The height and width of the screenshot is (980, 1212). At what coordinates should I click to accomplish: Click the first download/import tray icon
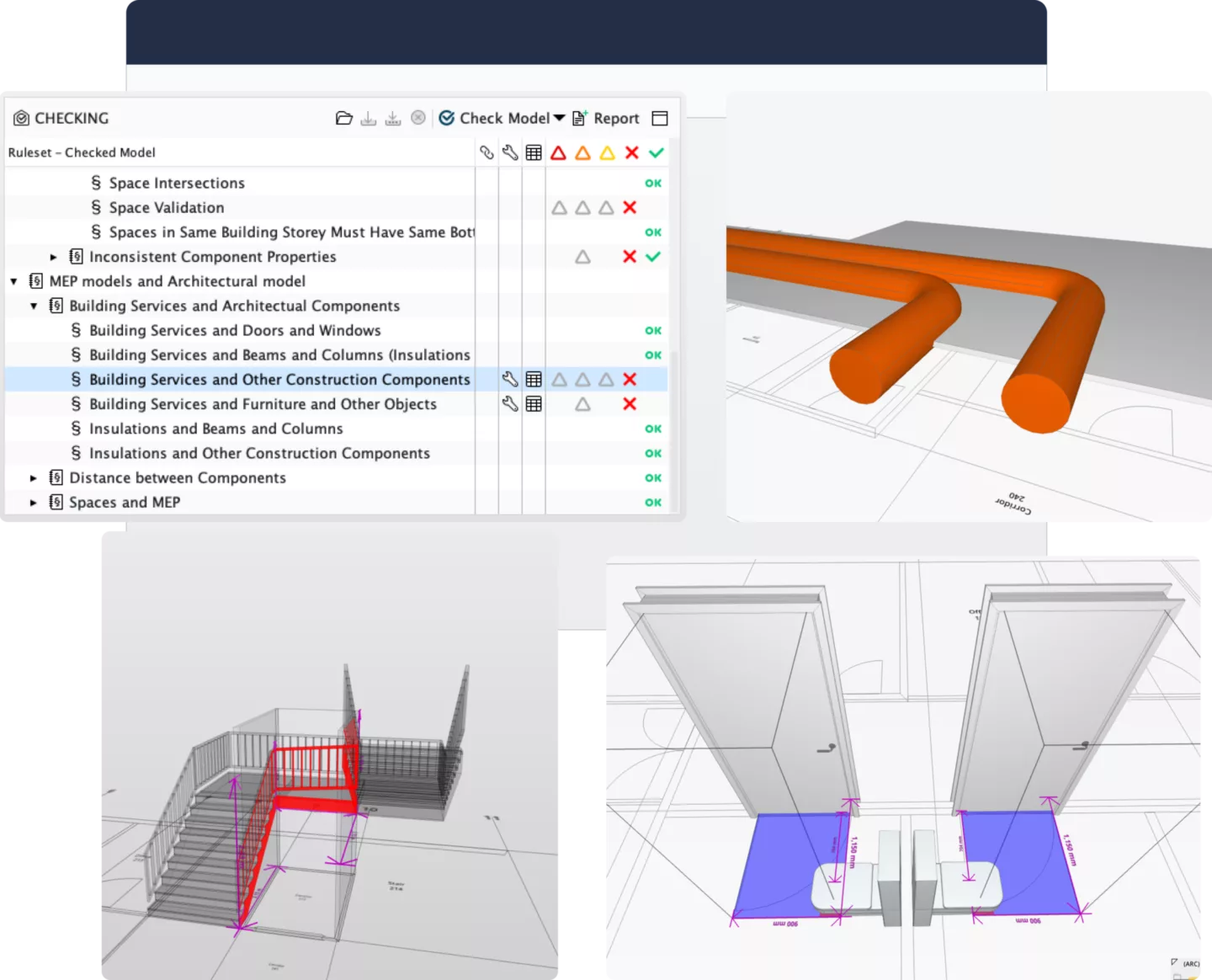coord(368,118)
